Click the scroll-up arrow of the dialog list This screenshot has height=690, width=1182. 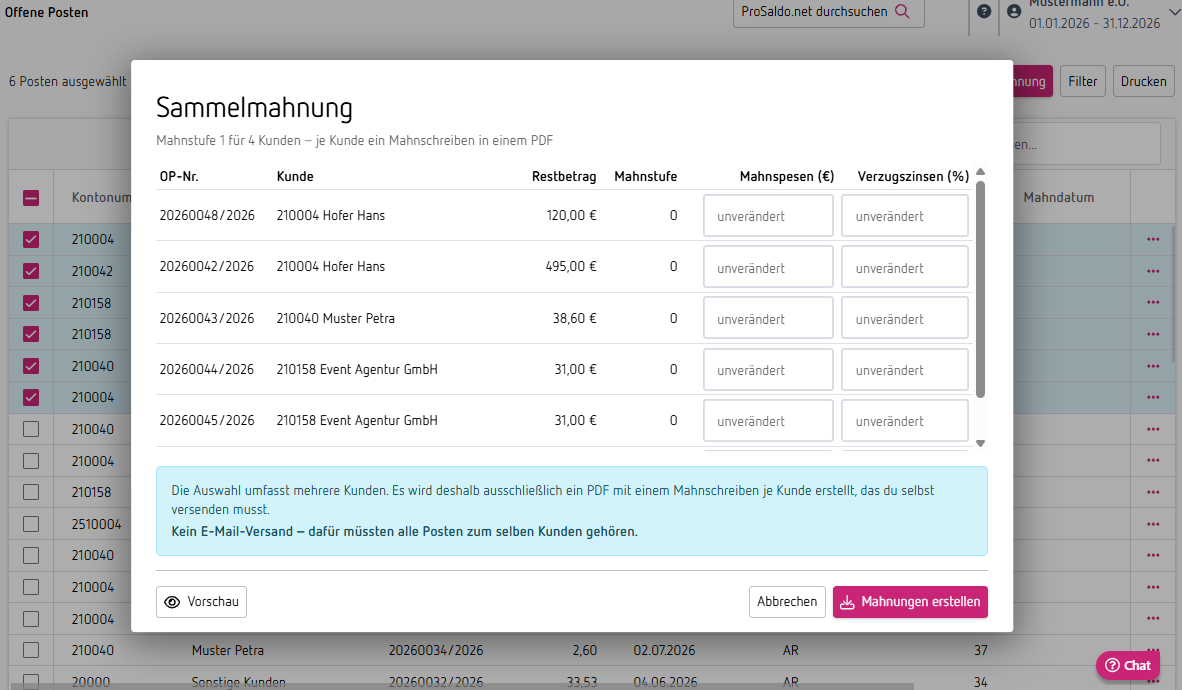tap(980, 172)
